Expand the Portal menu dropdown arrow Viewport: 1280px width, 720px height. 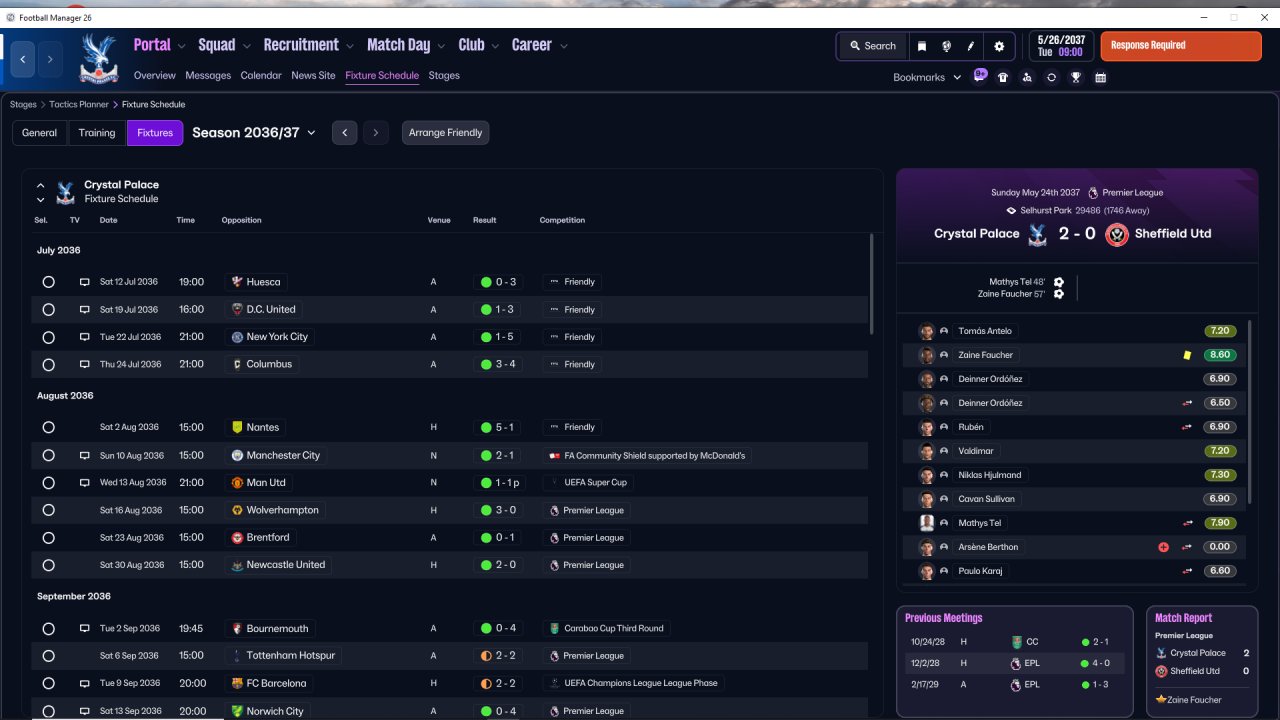tap(182, 46)
